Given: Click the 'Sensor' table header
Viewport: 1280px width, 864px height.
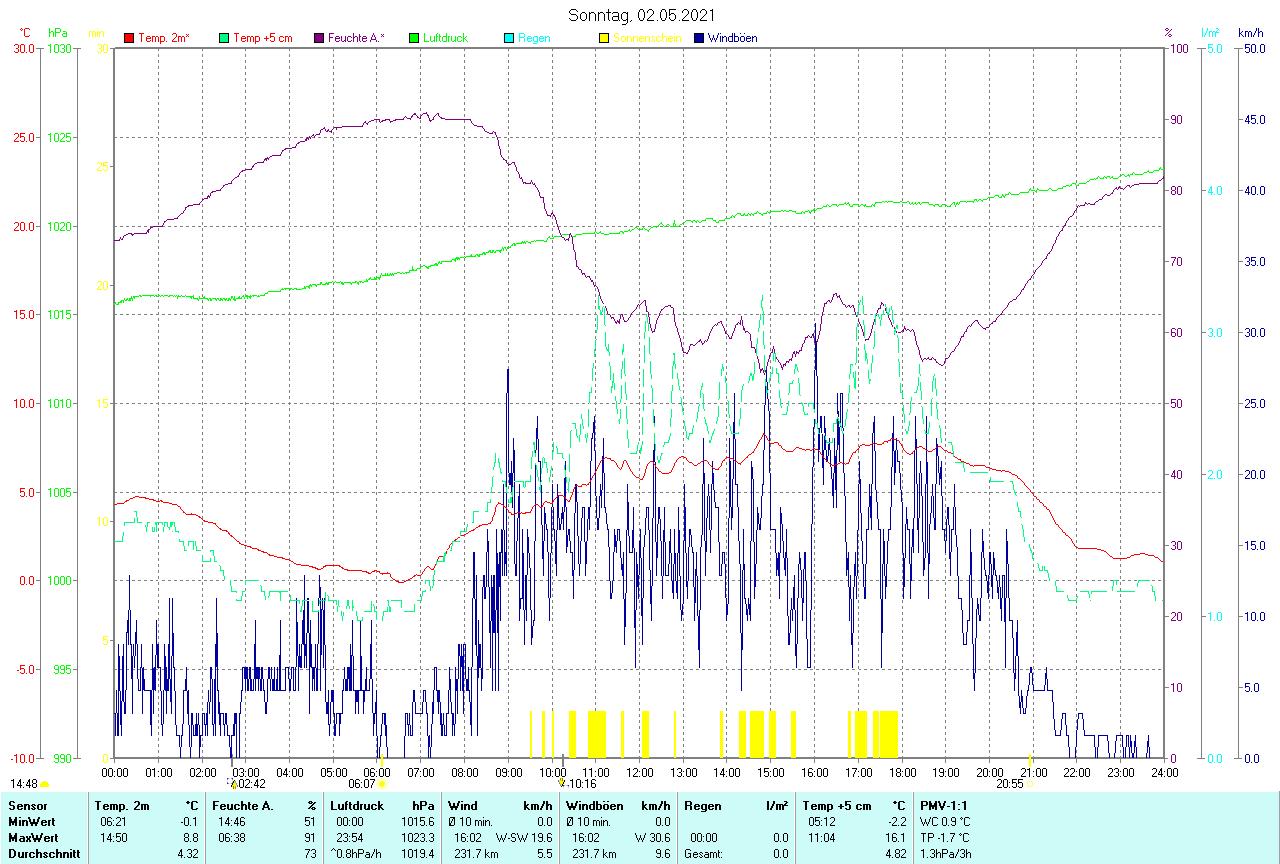Looking at the screenshot, I should coord(28,805).
